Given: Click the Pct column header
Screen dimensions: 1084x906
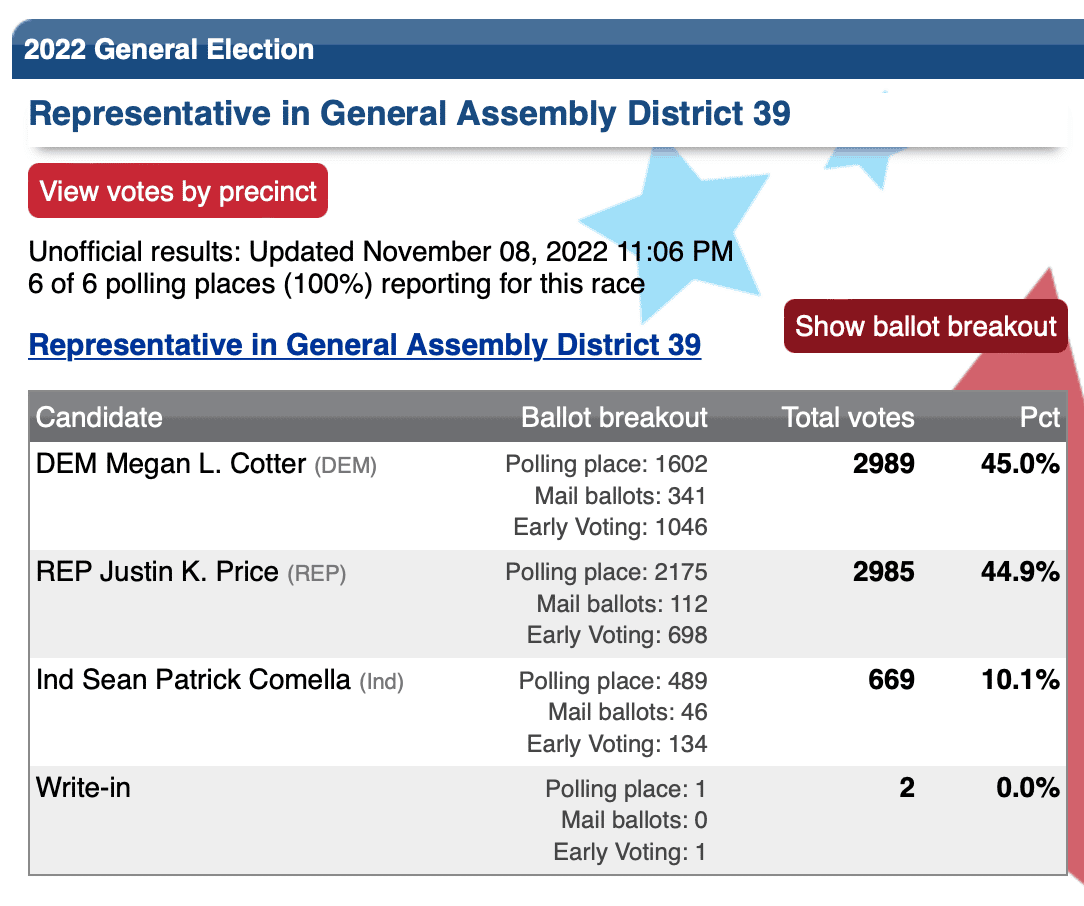Looking at the screenshot, I should pos(1040,417).
